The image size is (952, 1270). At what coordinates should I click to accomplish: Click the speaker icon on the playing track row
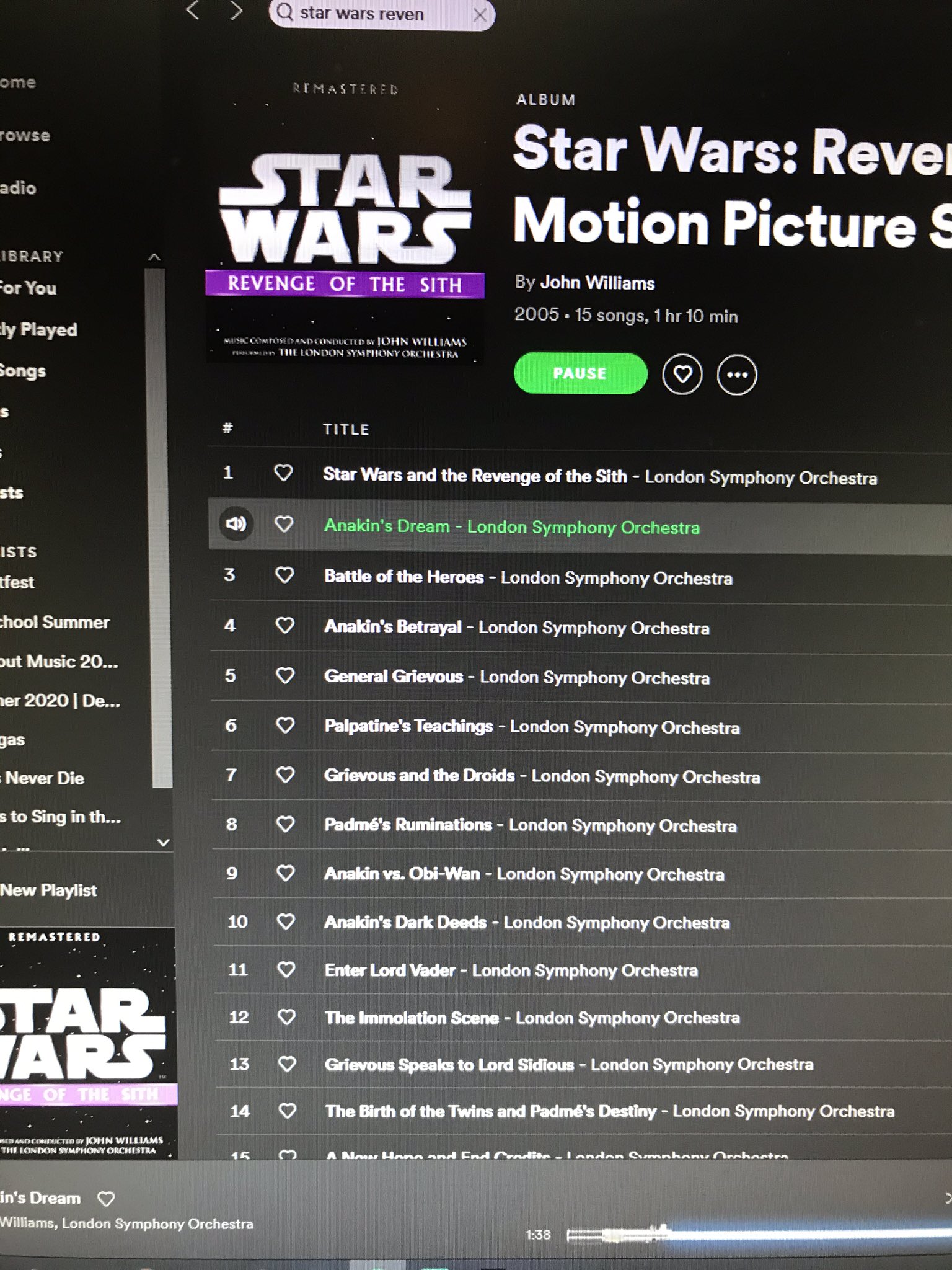click(x=236, y=524)
